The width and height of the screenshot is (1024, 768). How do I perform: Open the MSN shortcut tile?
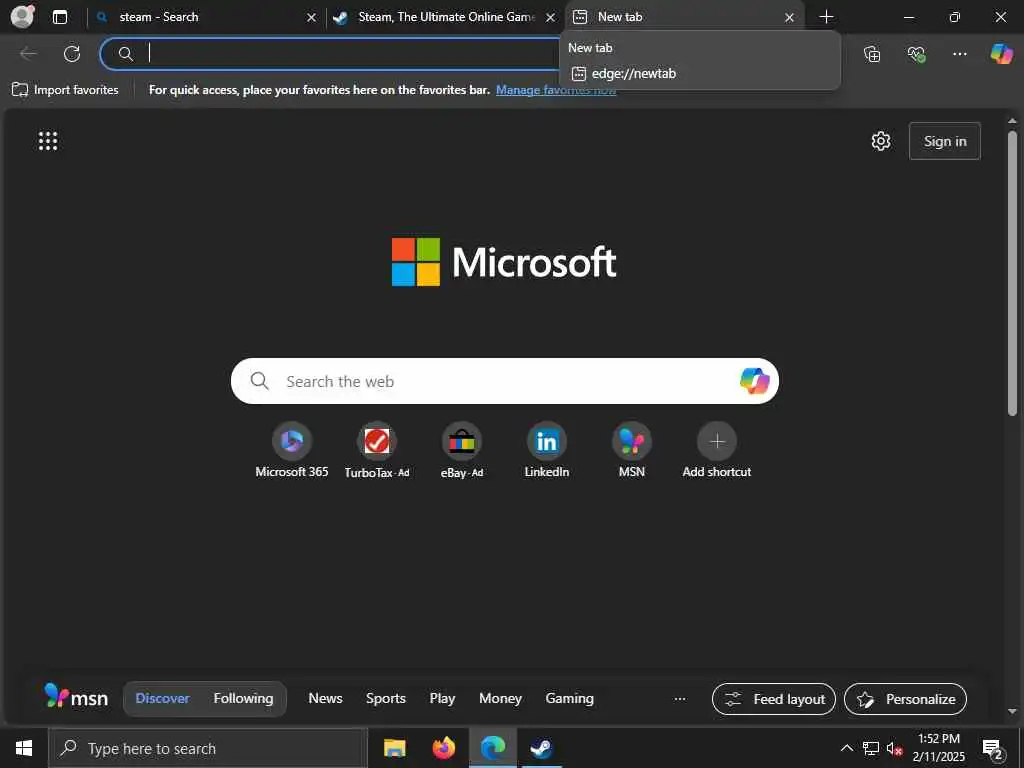coord(632,451)
